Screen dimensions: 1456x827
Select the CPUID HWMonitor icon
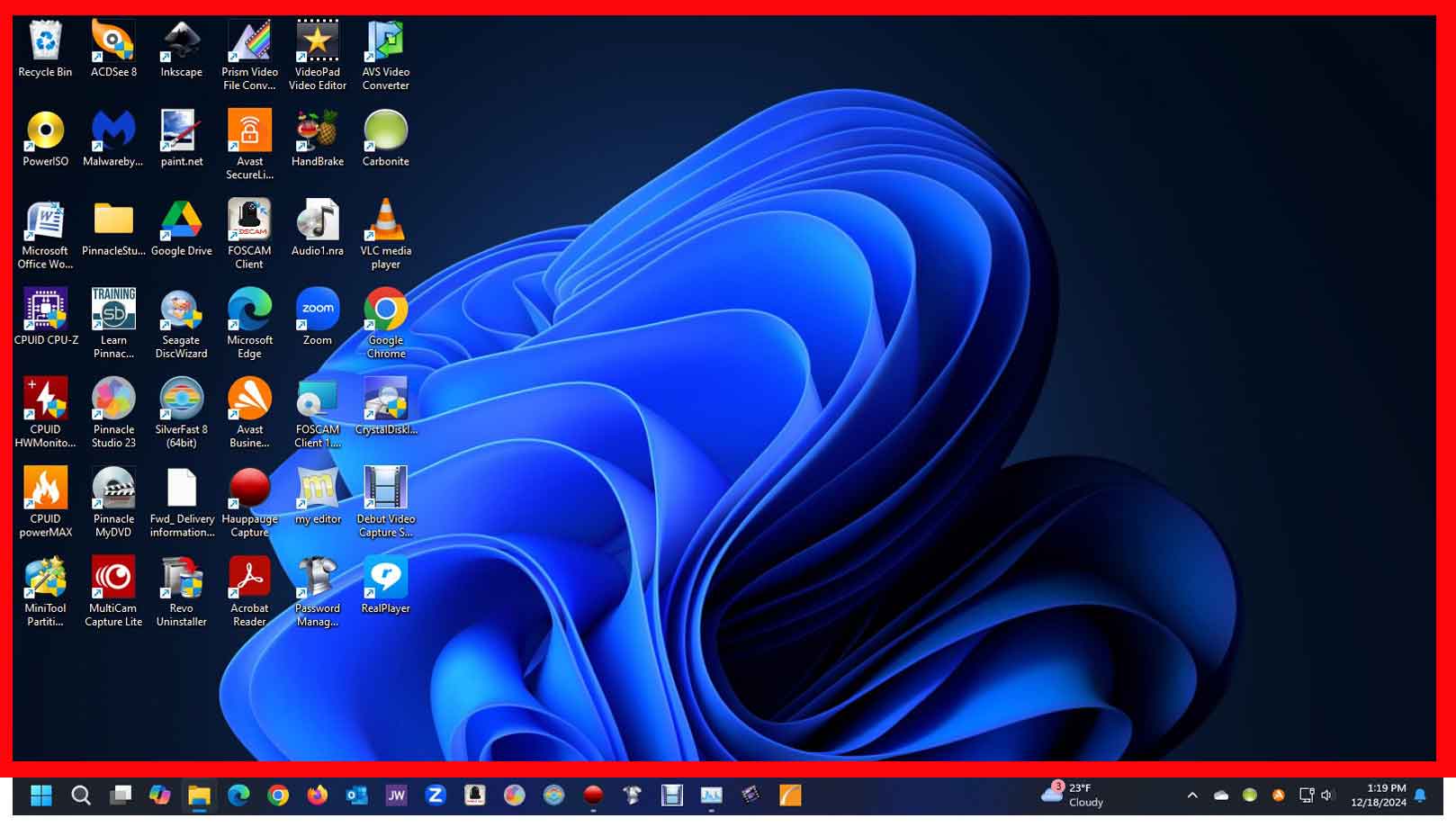[x=45, y=412]
